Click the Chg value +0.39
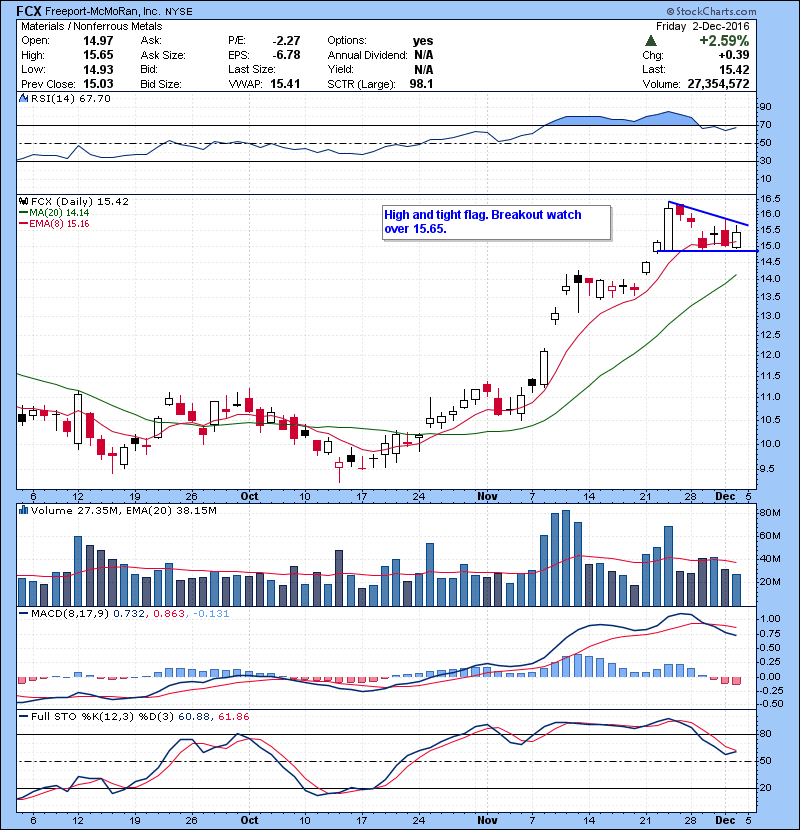The image size is (800, 830). (733, 55)
